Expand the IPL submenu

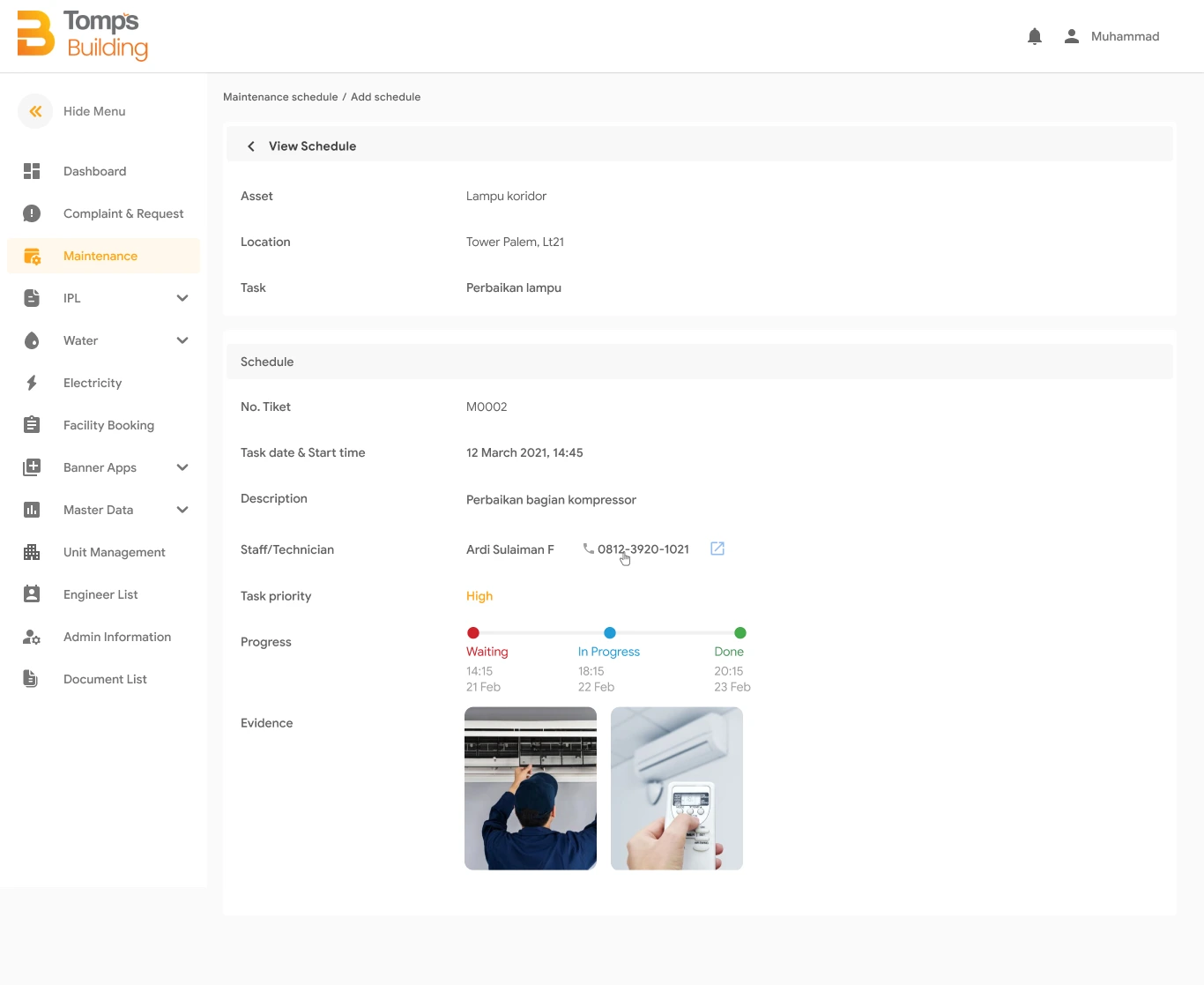[182, 297]
